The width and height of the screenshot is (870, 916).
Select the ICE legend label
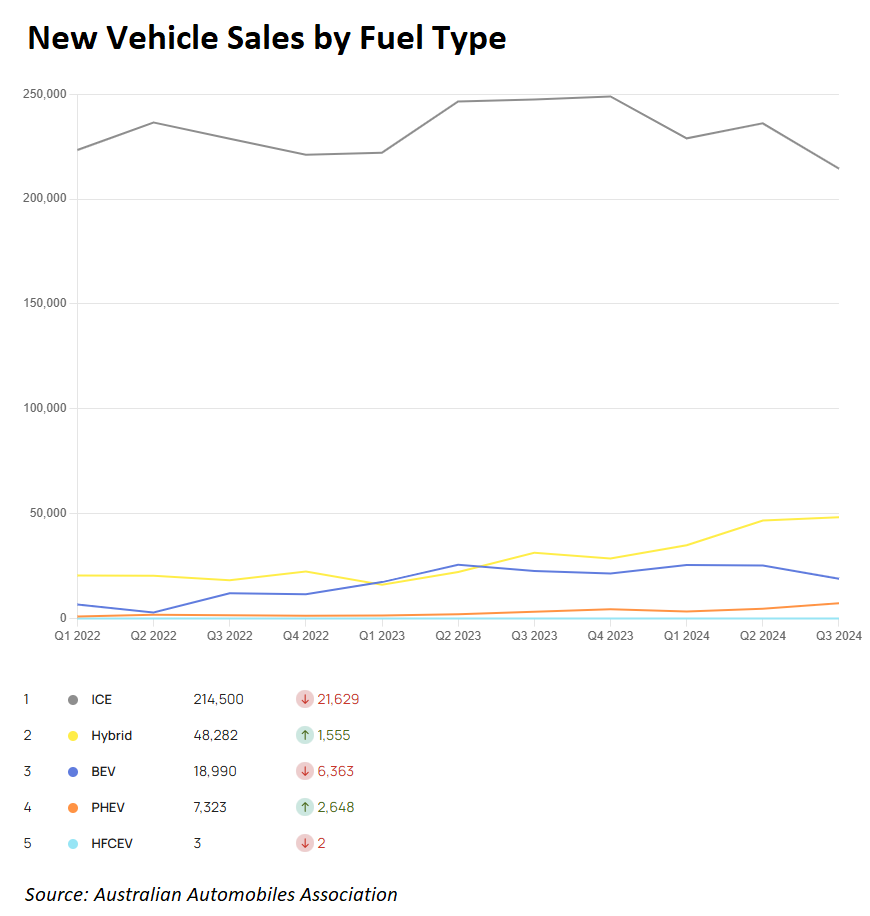(102, 700)
